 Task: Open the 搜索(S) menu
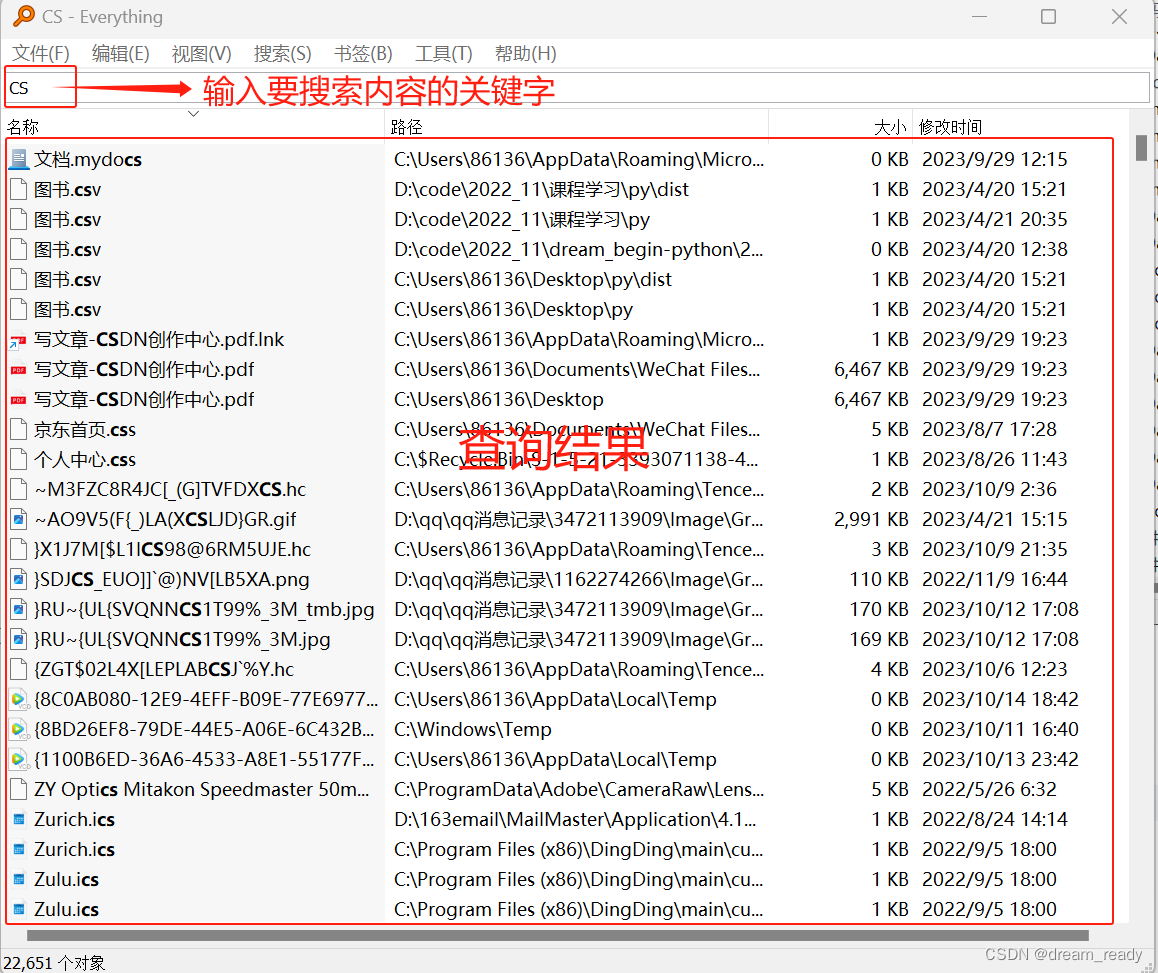pos(281,53)
